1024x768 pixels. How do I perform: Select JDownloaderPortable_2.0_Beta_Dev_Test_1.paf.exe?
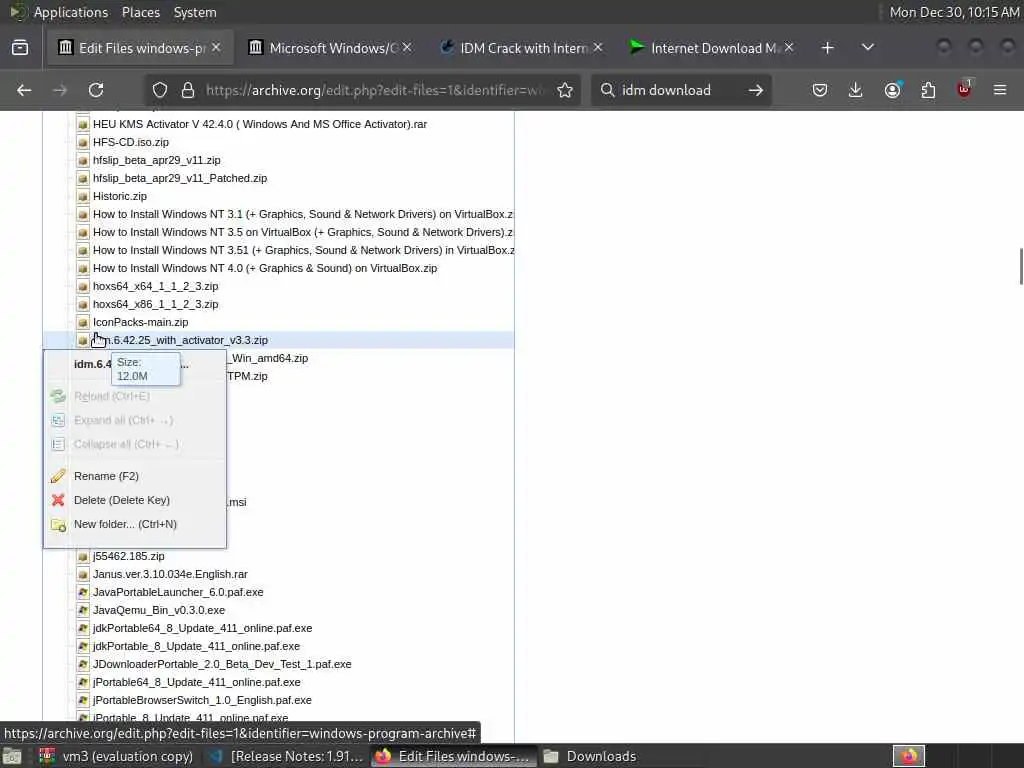222,664
